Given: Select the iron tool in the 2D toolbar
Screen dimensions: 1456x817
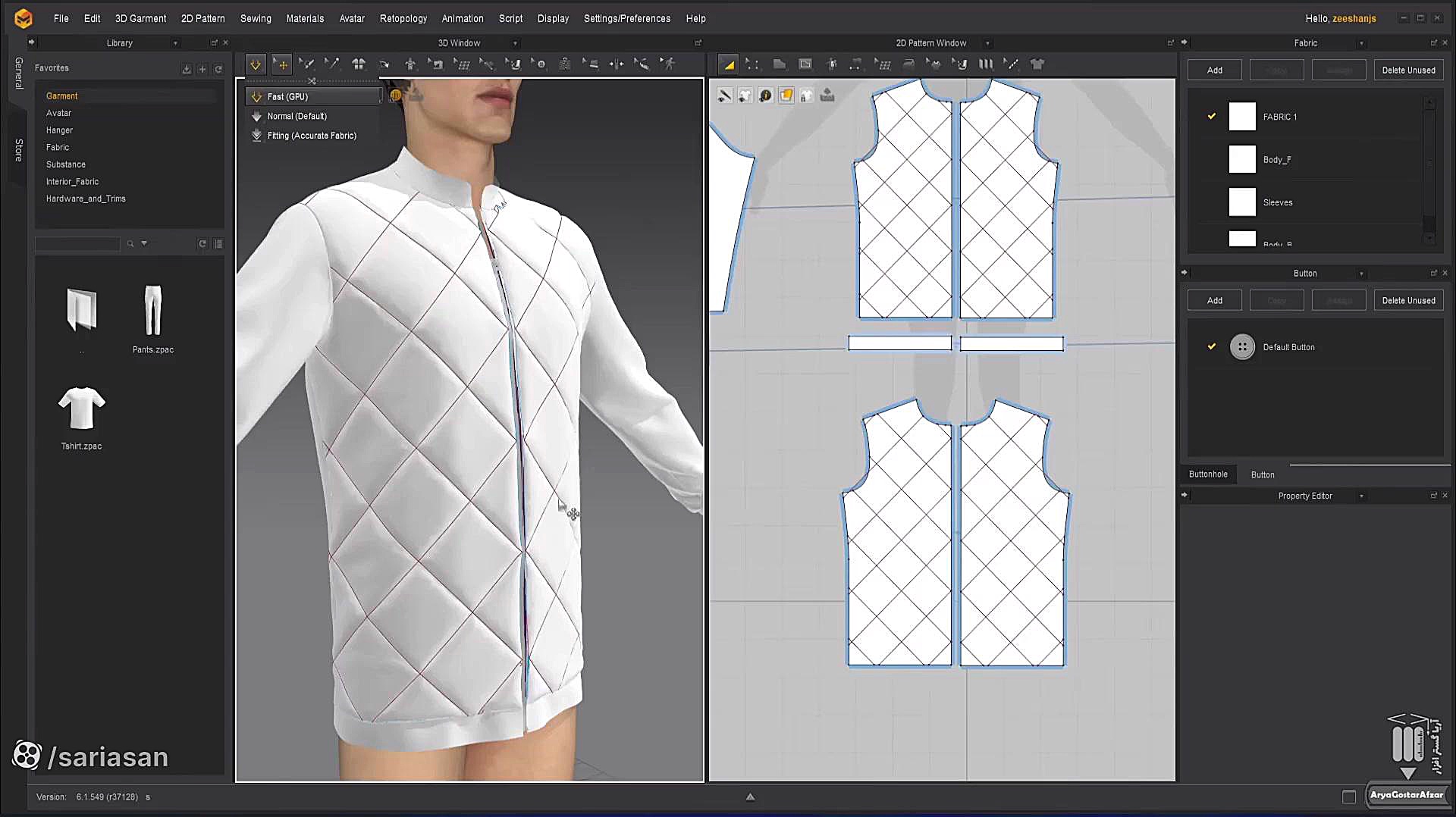Looking at the screenshot, I should 908,64.
